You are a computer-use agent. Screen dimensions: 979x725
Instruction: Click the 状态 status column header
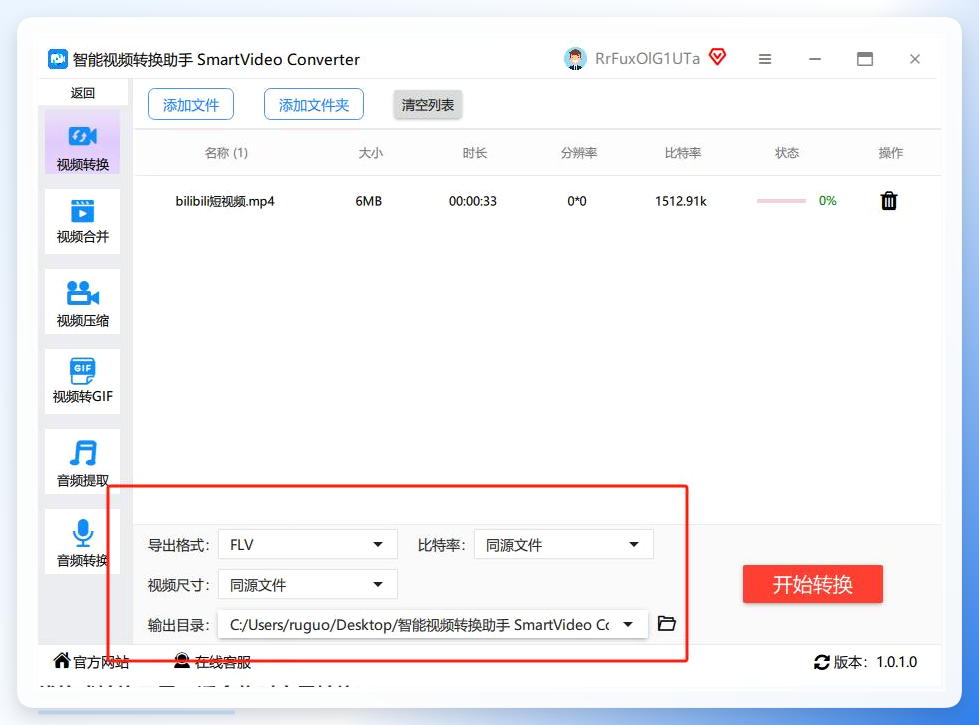coord(787,153)
